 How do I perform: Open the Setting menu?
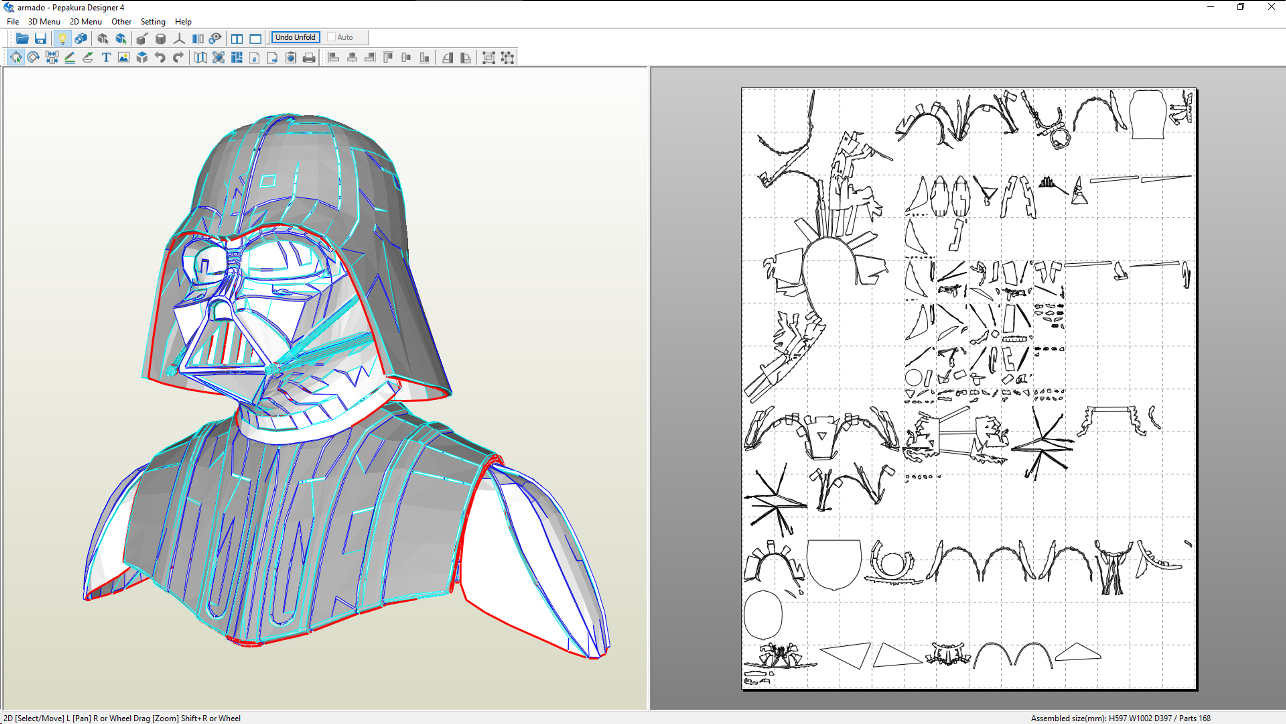coord(153,21)
